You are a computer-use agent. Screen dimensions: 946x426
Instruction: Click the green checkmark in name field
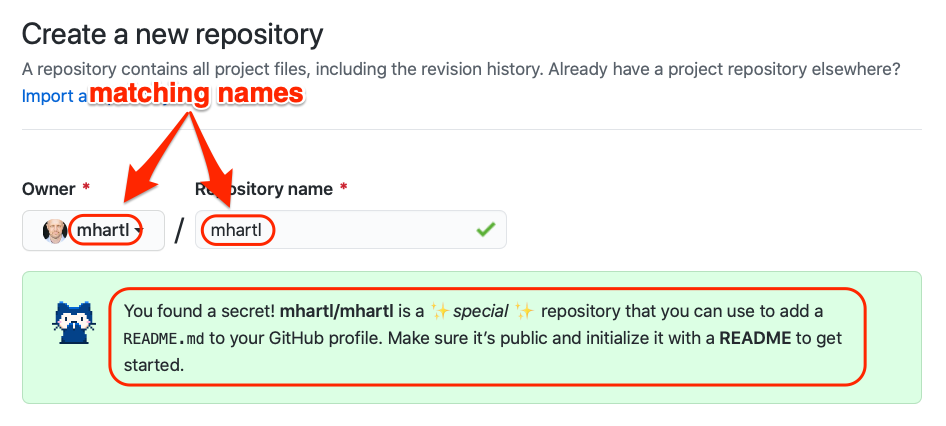[485, 229]
